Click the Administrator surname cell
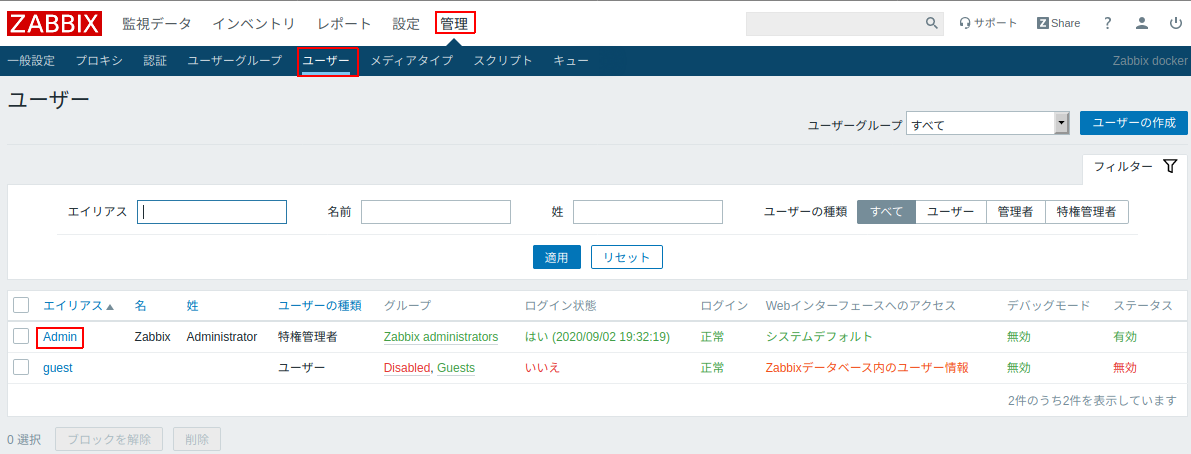The width and height of the screenshot is (1191, 454). pyautogui.click(x=222, y=336)
